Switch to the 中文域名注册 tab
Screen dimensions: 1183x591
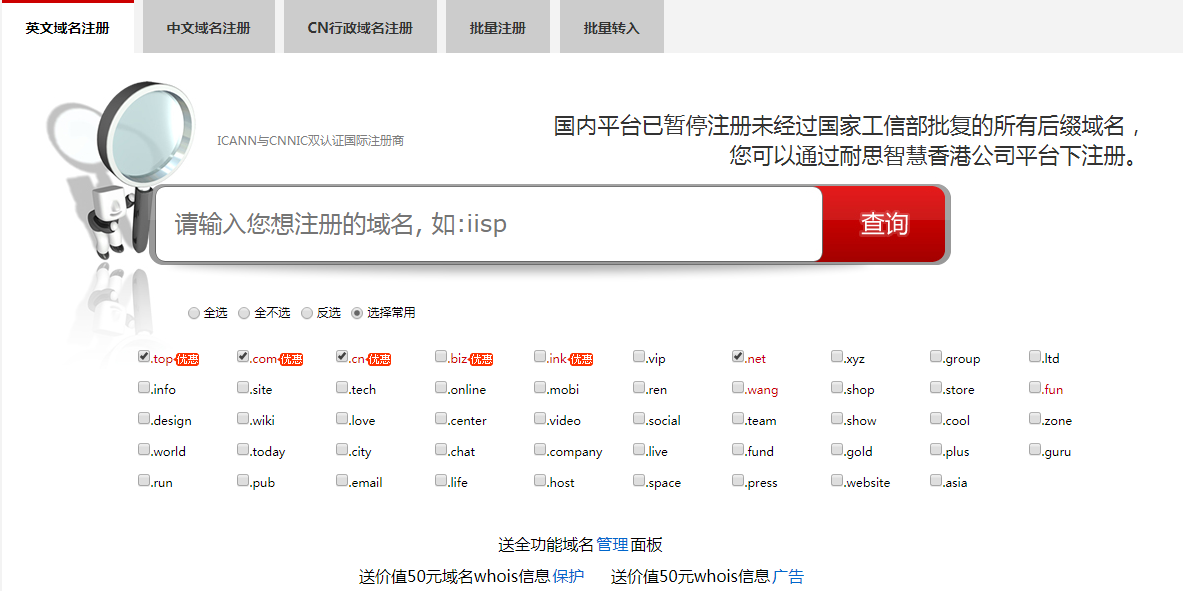208,28
